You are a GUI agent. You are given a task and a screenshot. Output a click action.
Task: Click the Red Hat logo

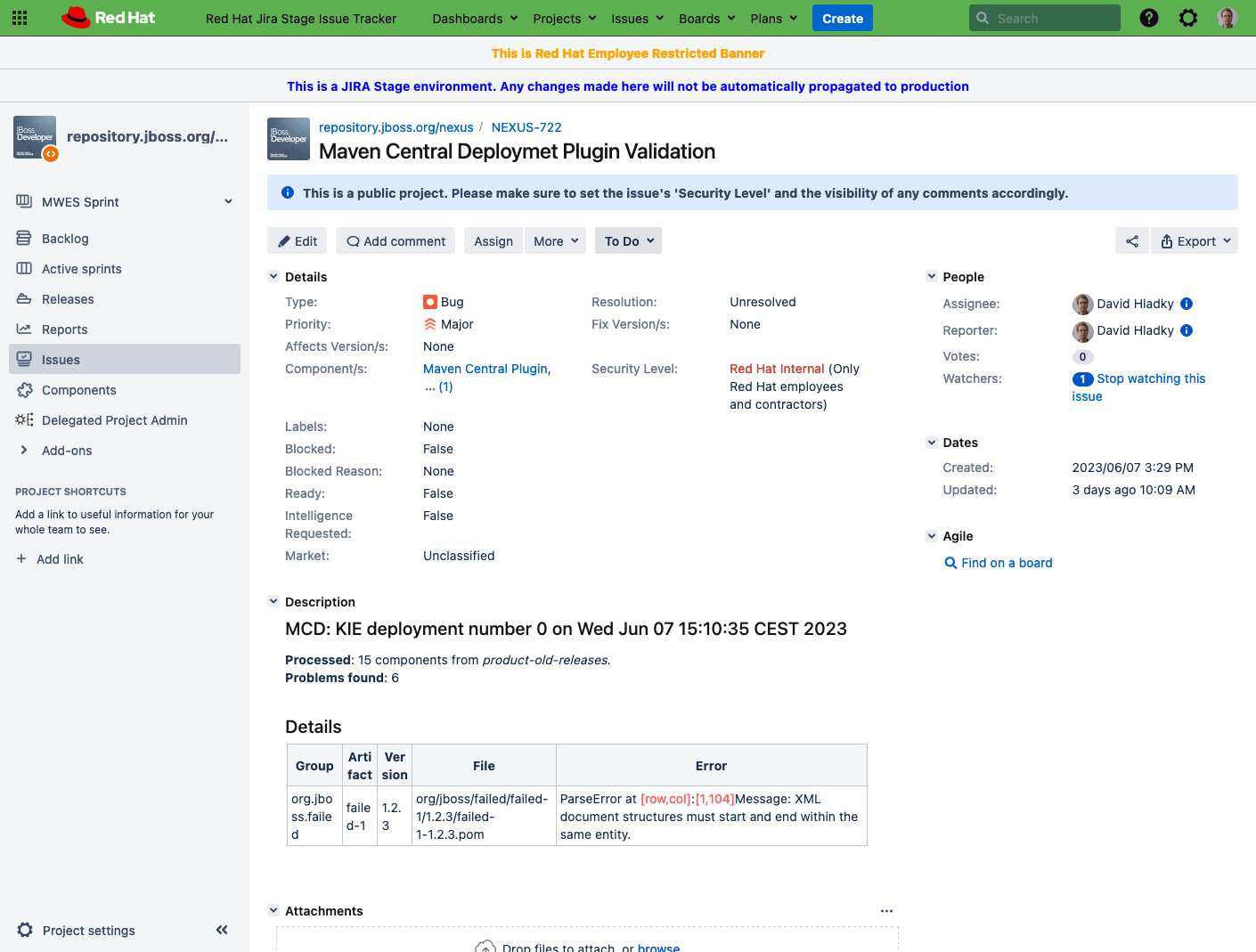tap(109, 18)
